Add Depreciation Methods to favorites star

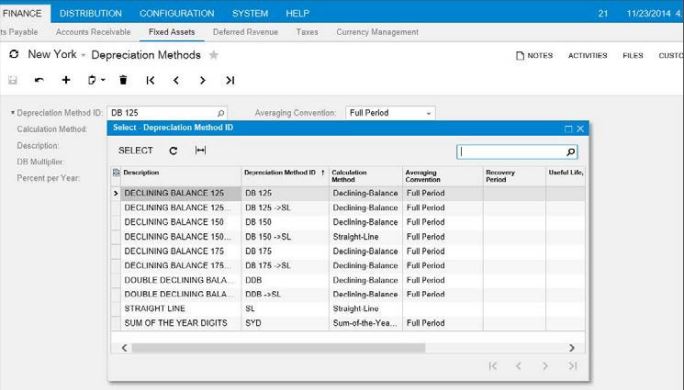coord(214,55)
